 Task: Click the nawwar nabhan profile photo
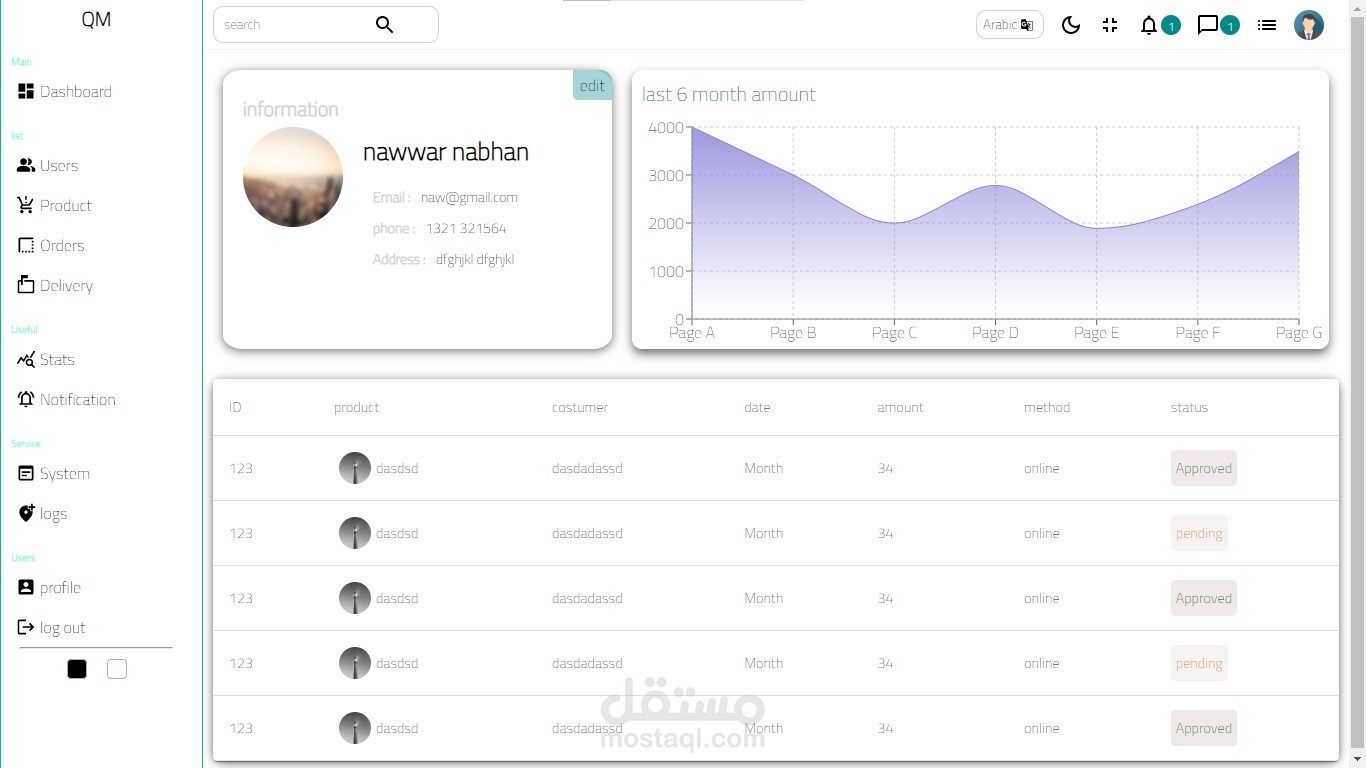click(x=293, y=177)
